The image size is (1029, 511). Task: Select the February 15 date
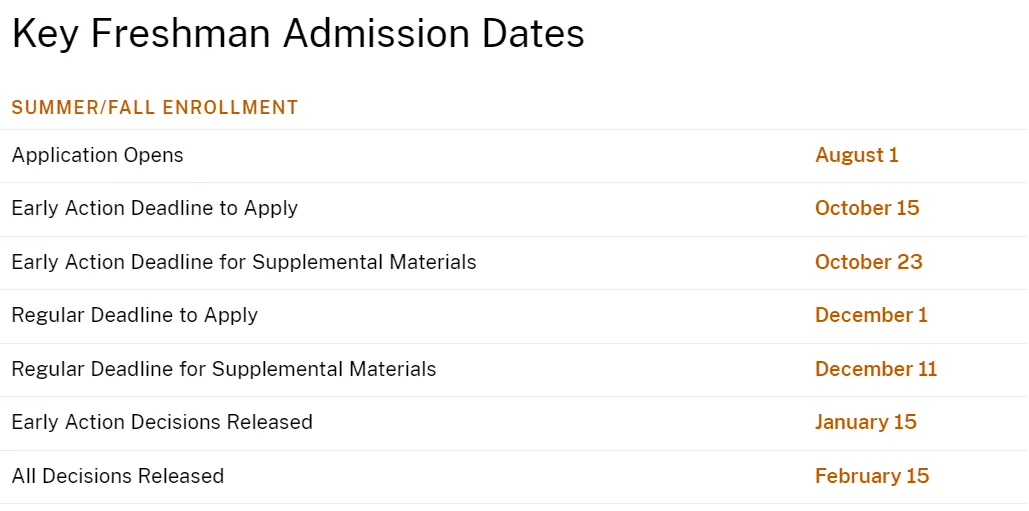(872, 476)
